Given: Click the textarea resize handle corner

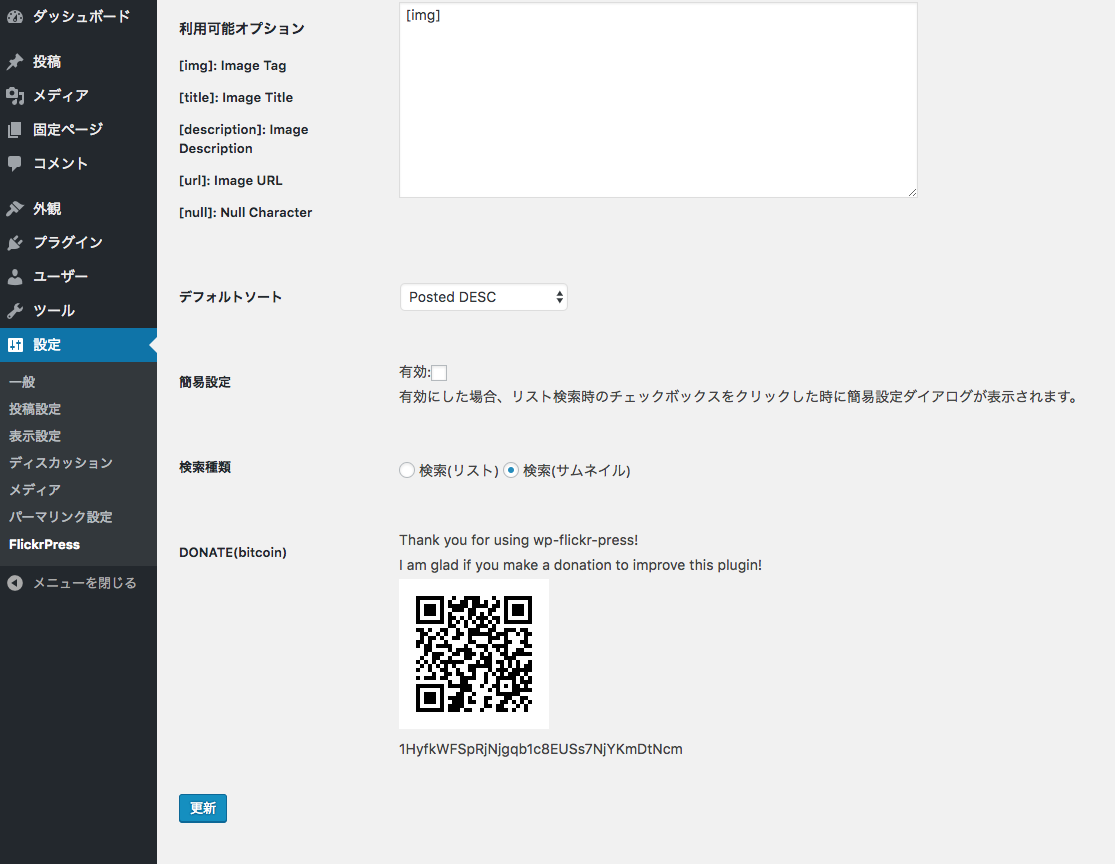Looking at the screenshot, I should click(912, 192).
